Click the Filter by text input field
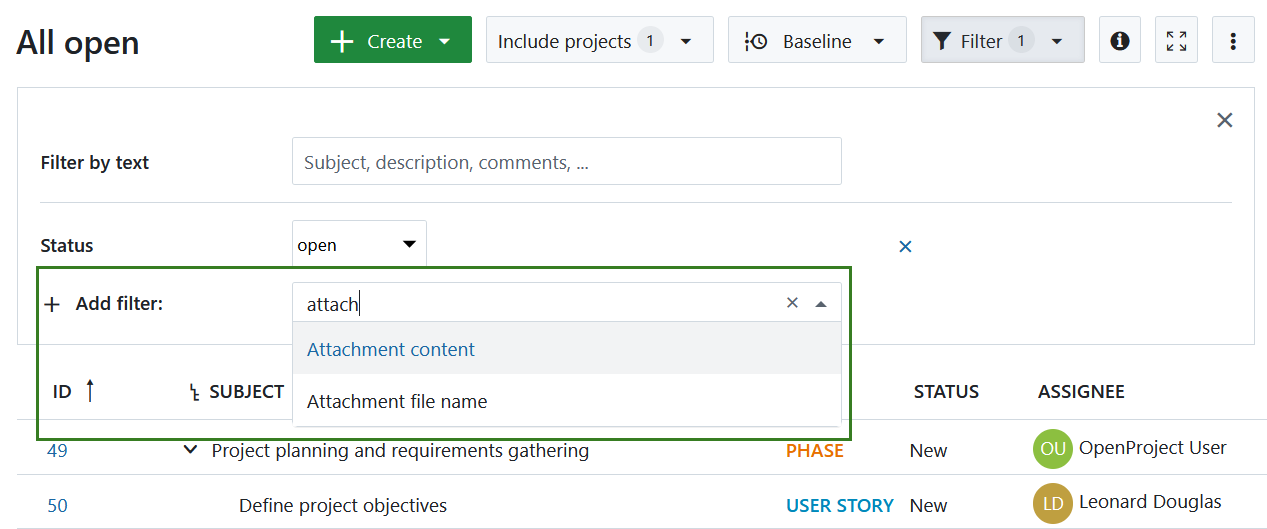 point(566,162)
